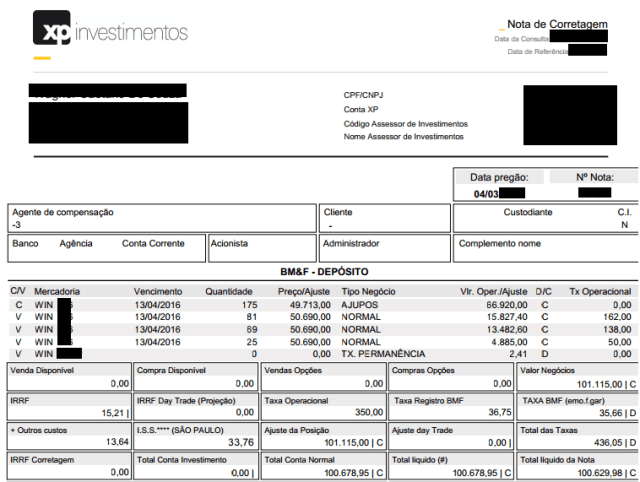Click the 'Conta Corrente' label

tap(153, 243)
